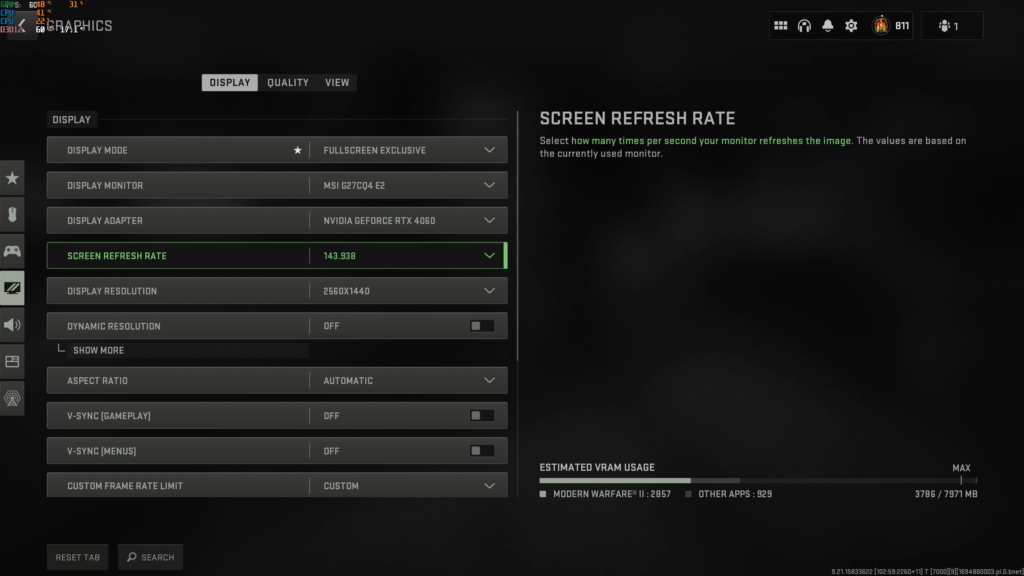Image resolution: width=1024 pixels, height=576 pixels.
Task: Toggle V-Sync (Menus) switch
Action: click(x=482, y=451)
